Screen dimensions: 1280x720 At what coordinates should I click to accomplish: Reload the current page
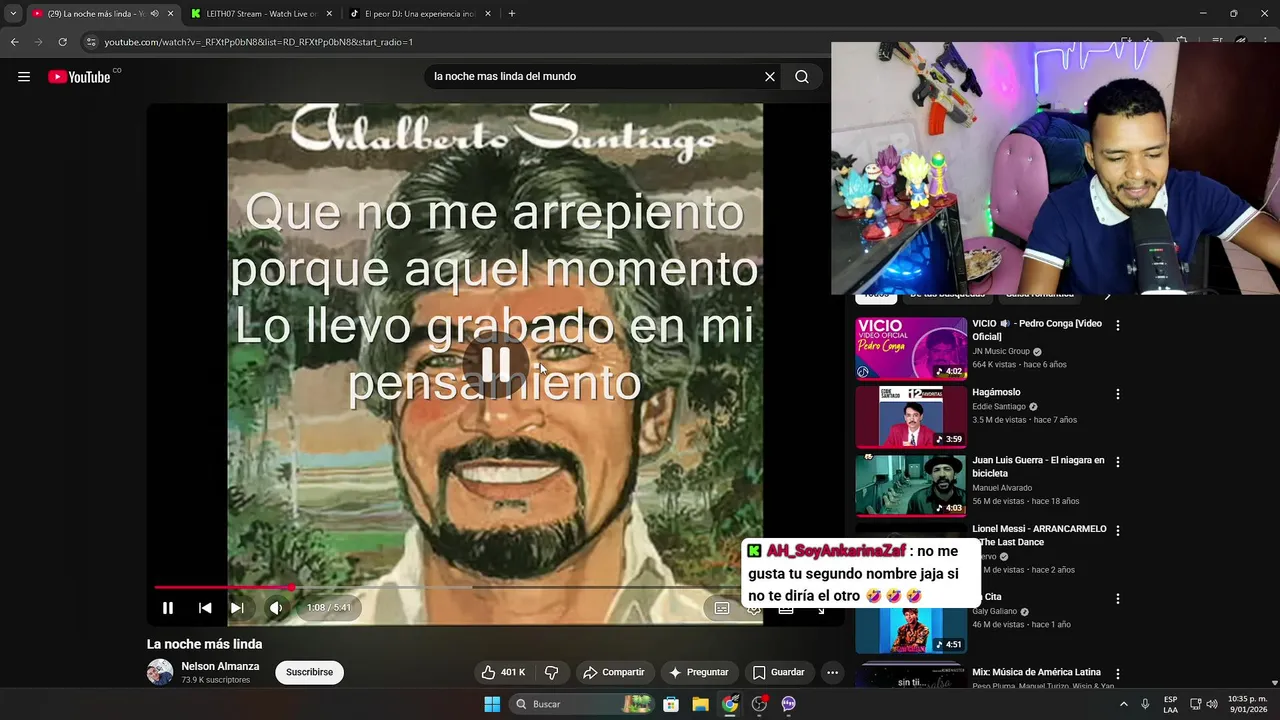point(62,42)
